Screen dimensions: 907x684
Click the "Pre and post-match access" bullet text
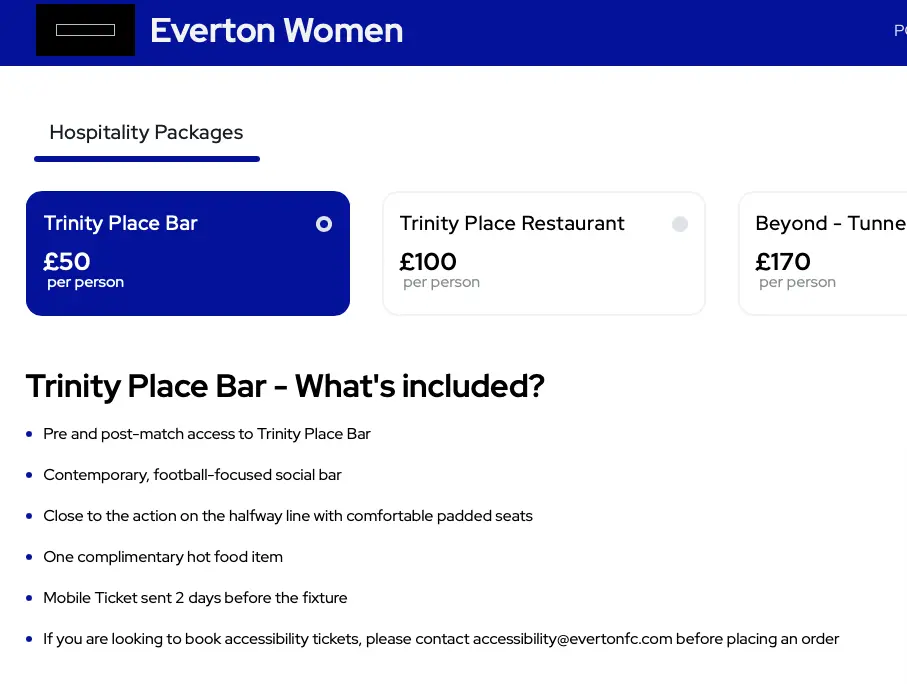click(x=207, y=434)
